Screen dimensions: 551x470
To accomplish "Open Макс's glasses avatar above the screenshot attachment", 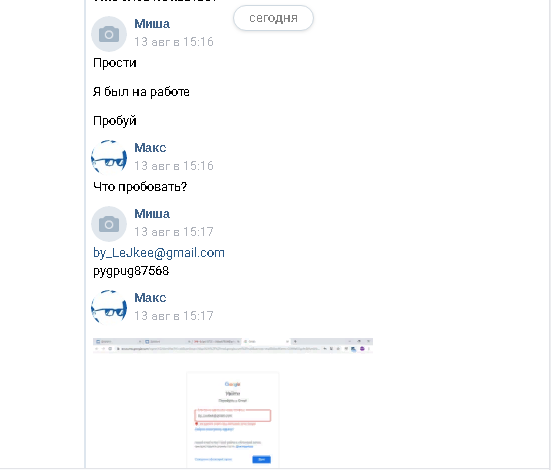I will [x=109, y=308].
